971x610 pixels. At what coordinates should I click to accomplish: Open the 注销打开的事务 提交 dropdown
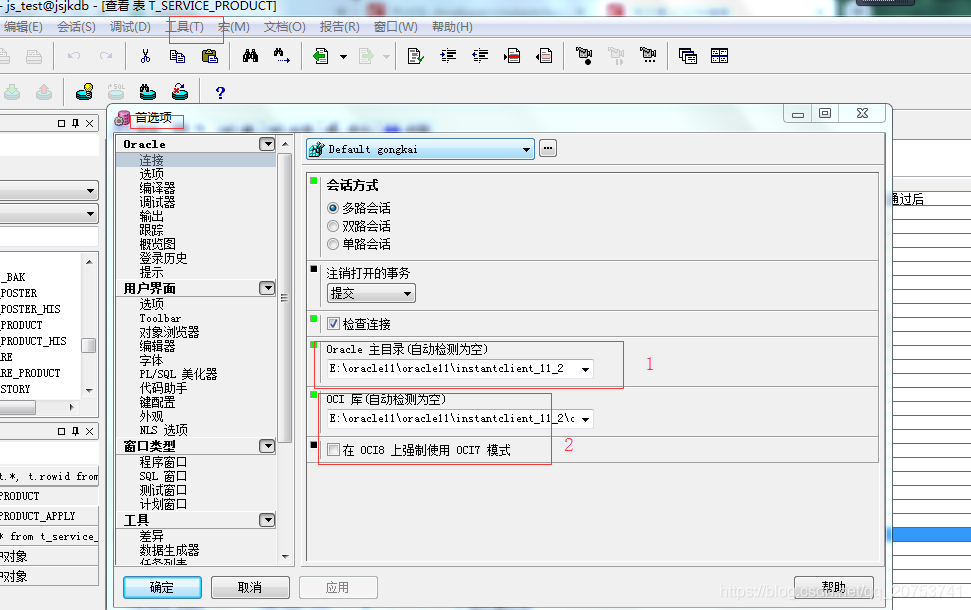pyautogui.click(x=407, y=294)
